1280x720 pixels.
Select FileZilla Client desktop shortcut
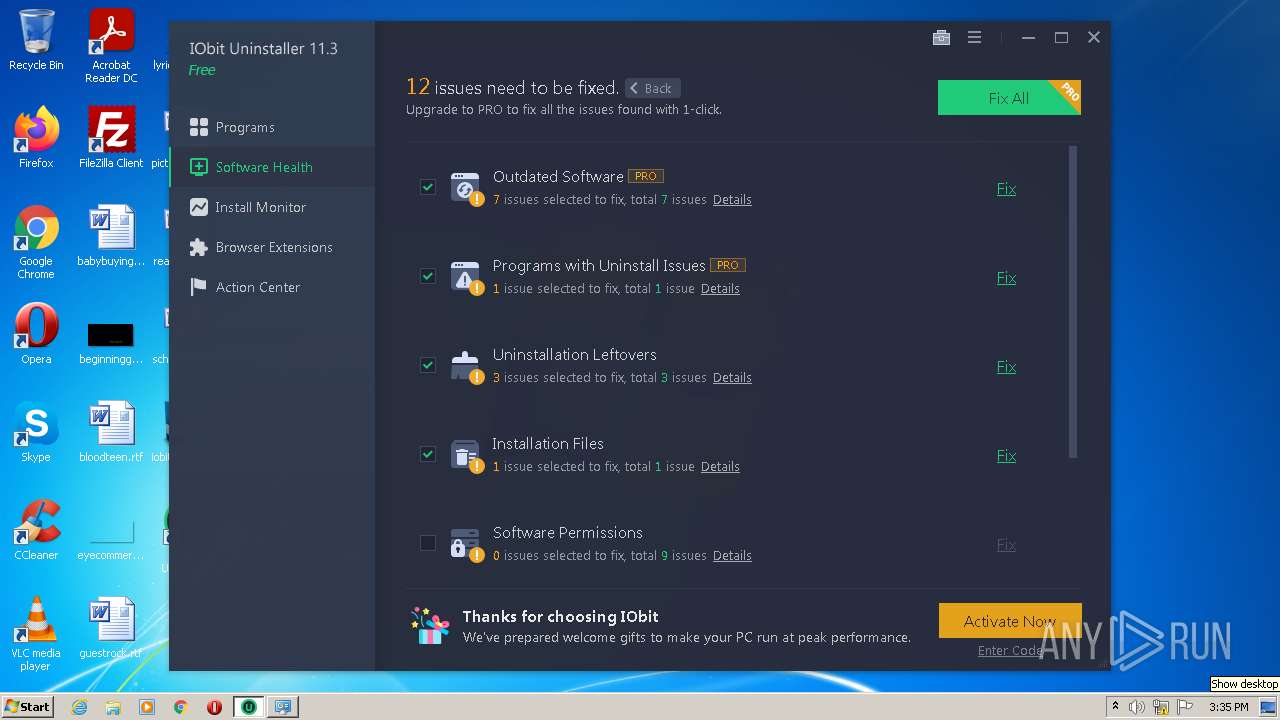point(111,137)
